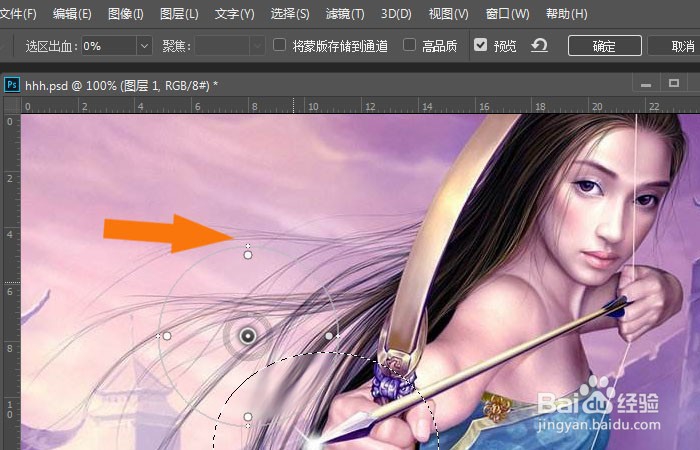Expand the 聚焦 dropdown arrow
The height and width of the screenshot is (450, 700).
click(257, 46)
